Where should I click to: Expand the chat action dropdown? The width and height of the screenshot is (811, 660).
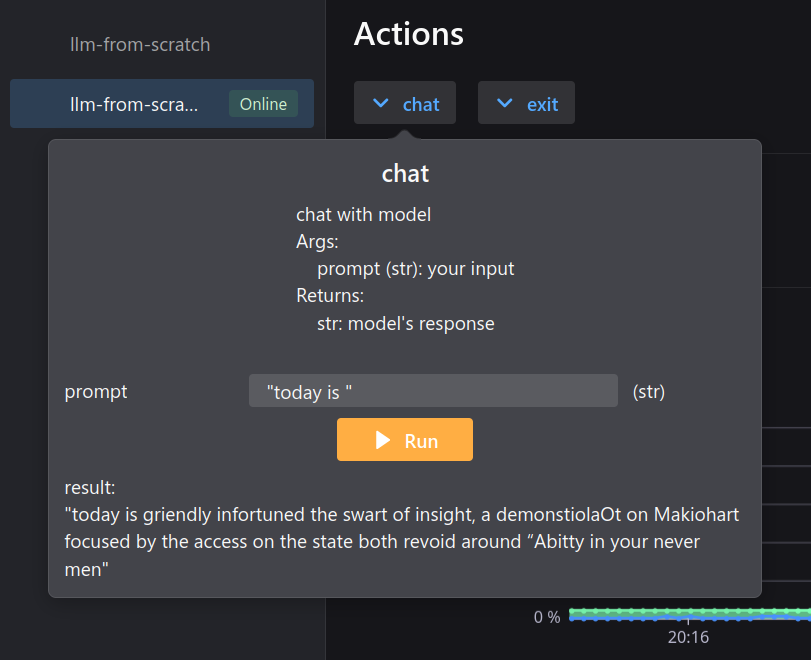coord(405,104)
